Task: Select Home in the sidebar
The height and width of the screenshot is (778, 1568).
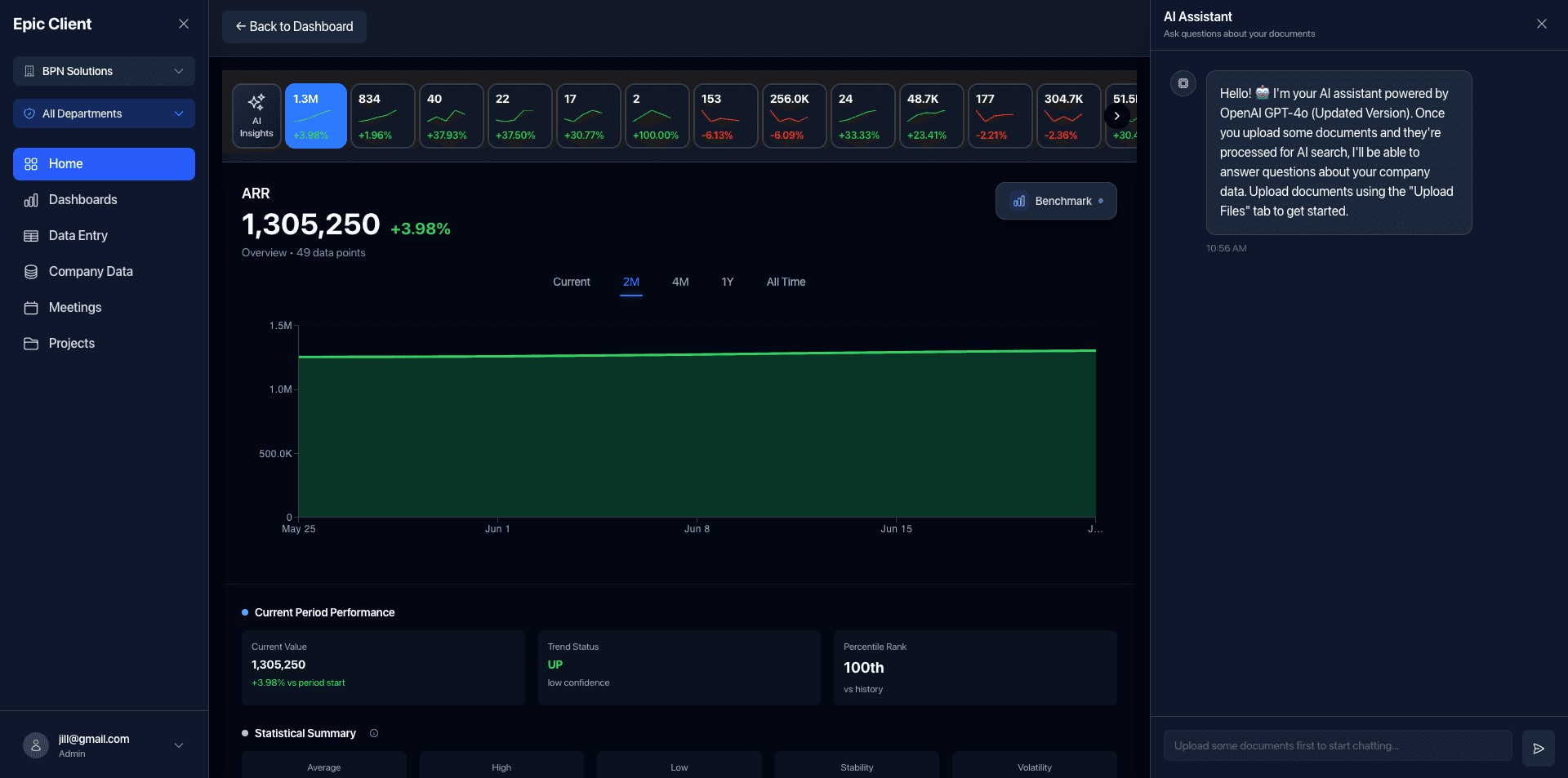Action: (104, 163)
